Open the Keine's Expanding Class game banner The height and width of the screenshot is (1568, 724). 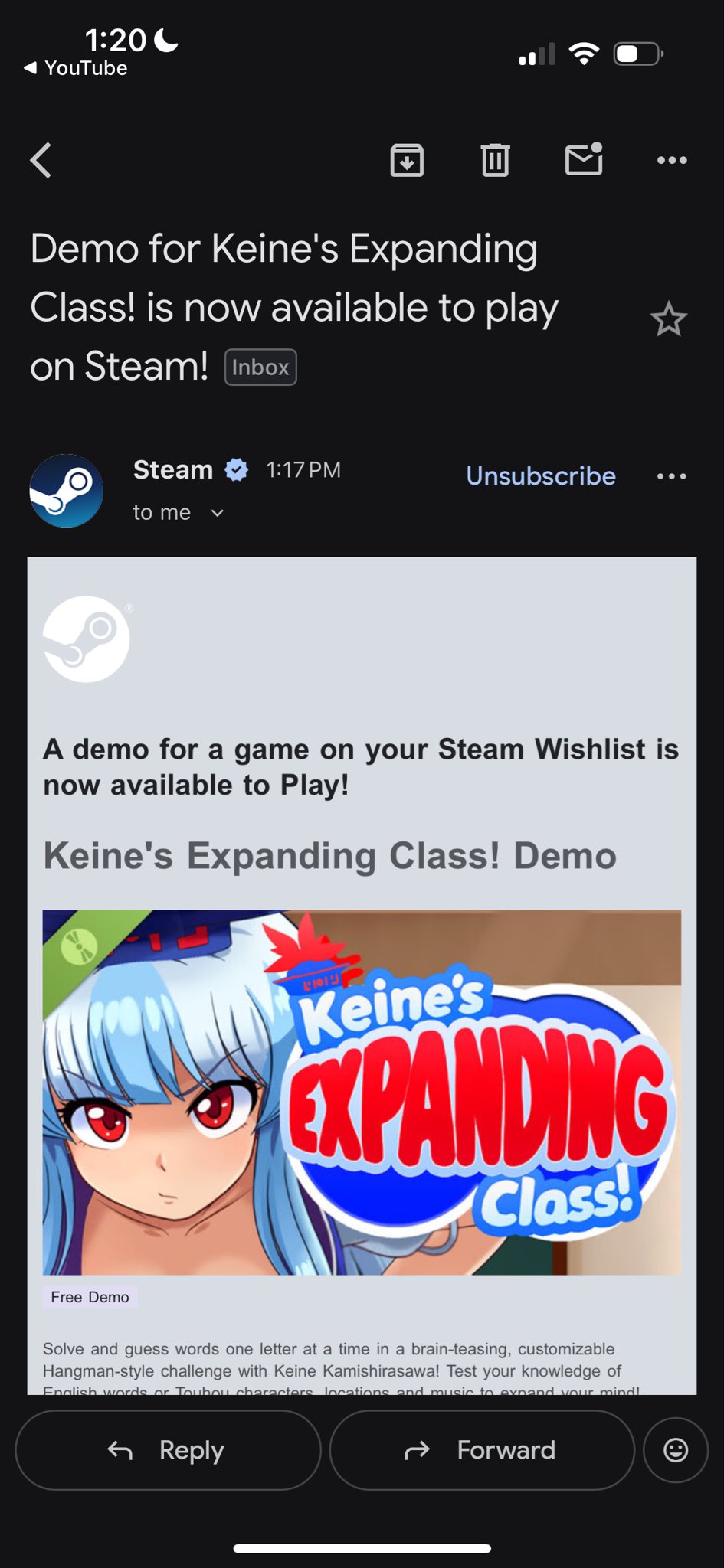pyautogui.click(x=362, y=1092)
